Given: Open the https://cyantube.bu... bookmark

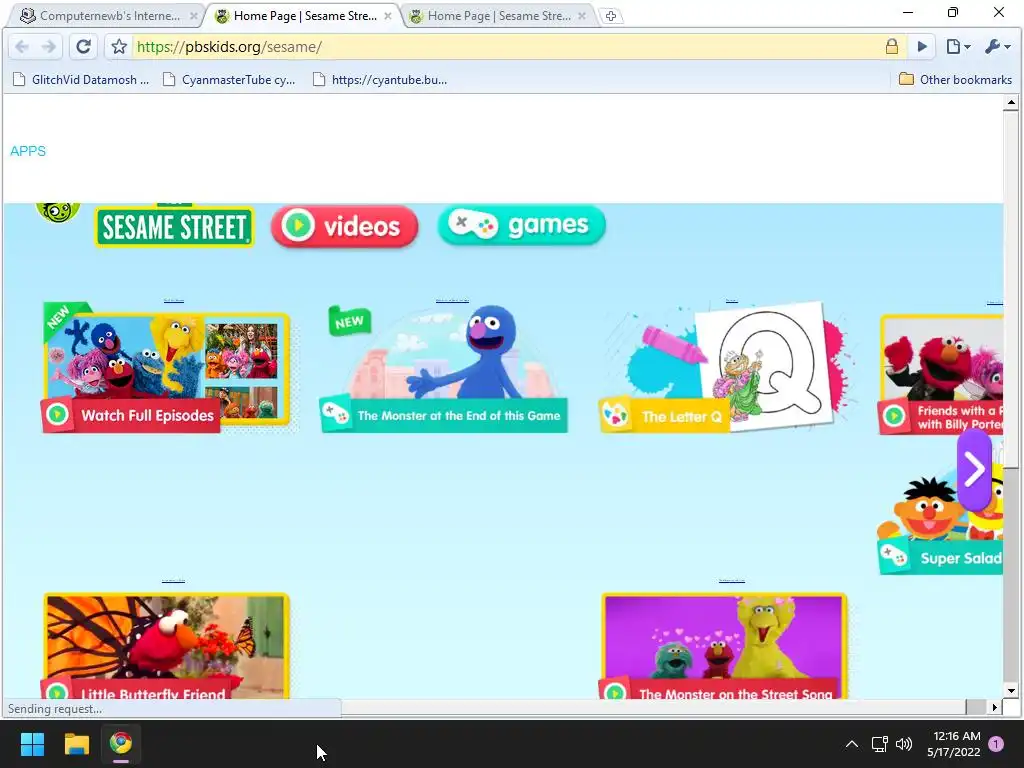Looking at the screenshot, I should click(380, 80).
